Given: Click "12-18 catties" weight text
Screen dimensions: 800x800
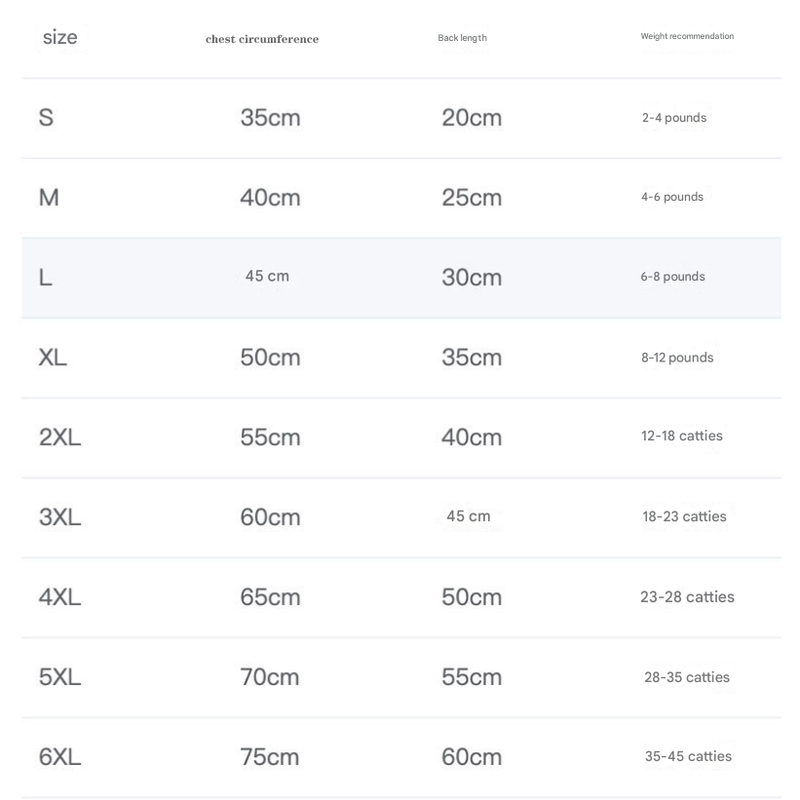Looking at the screenshot, I should (682, 436).
